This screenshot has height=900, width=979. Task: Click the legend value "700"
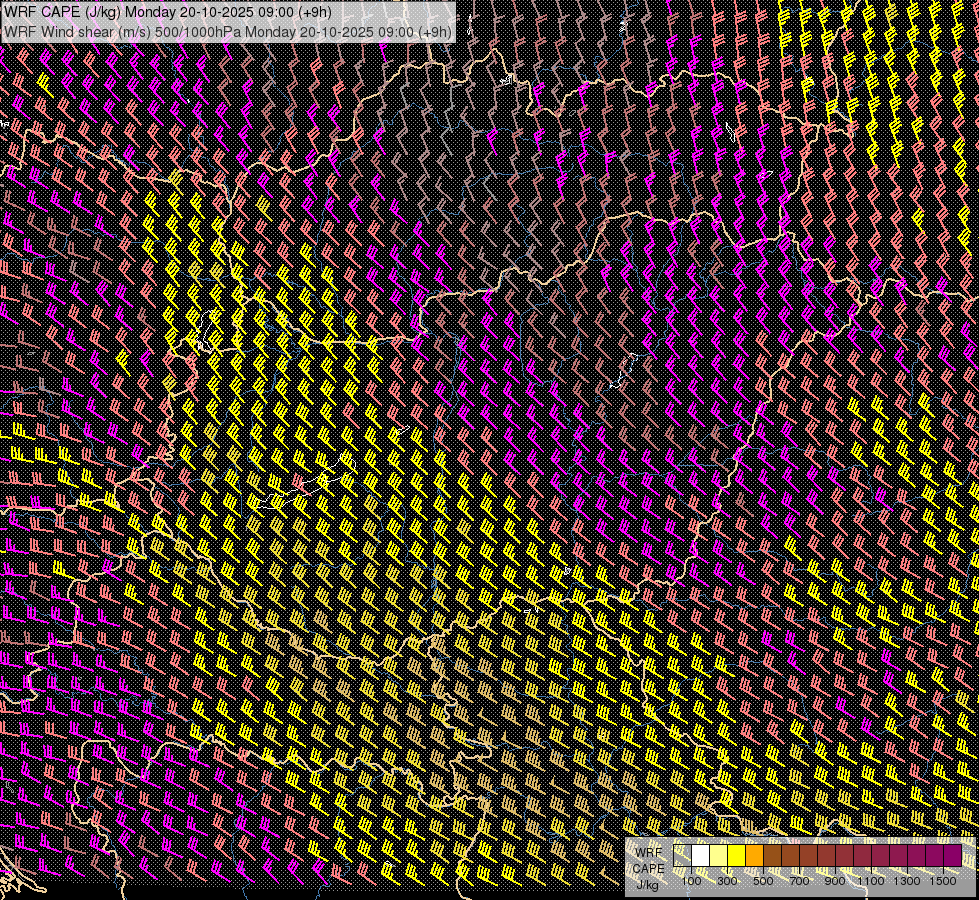[799, 881]
